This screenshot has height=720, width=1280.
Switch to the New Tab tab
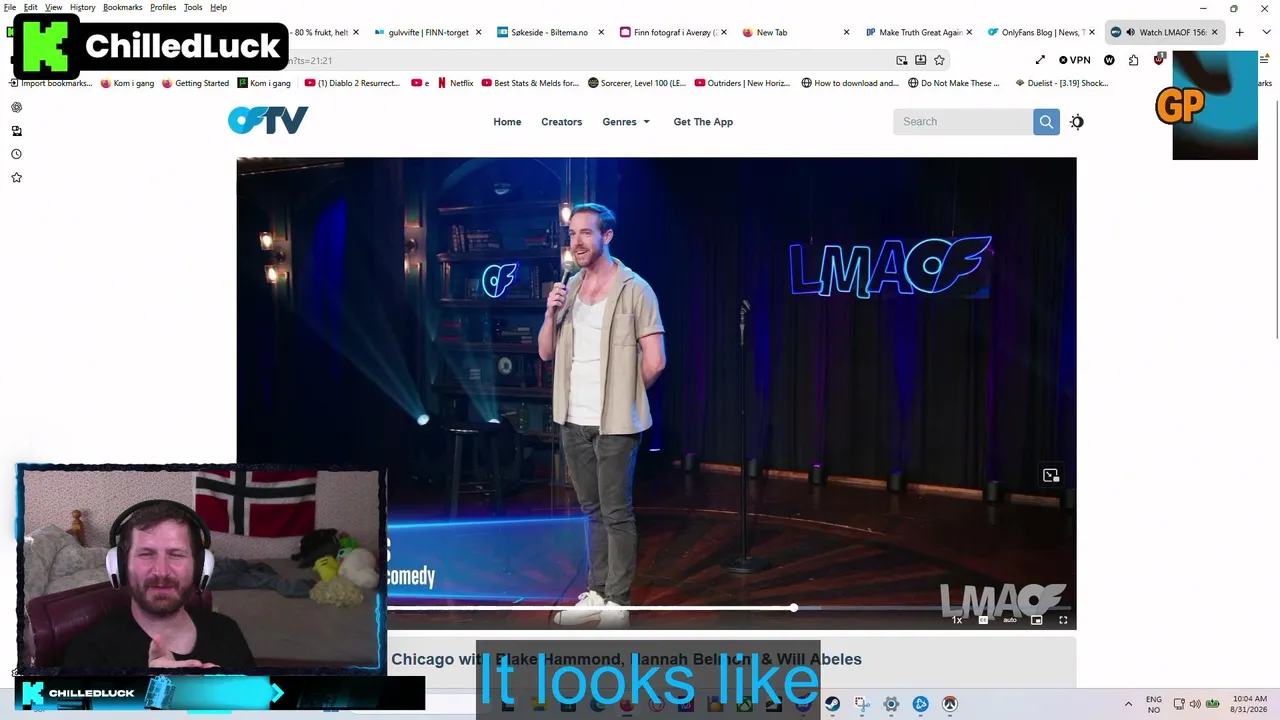pyautogui.click(x=796, y=32)
